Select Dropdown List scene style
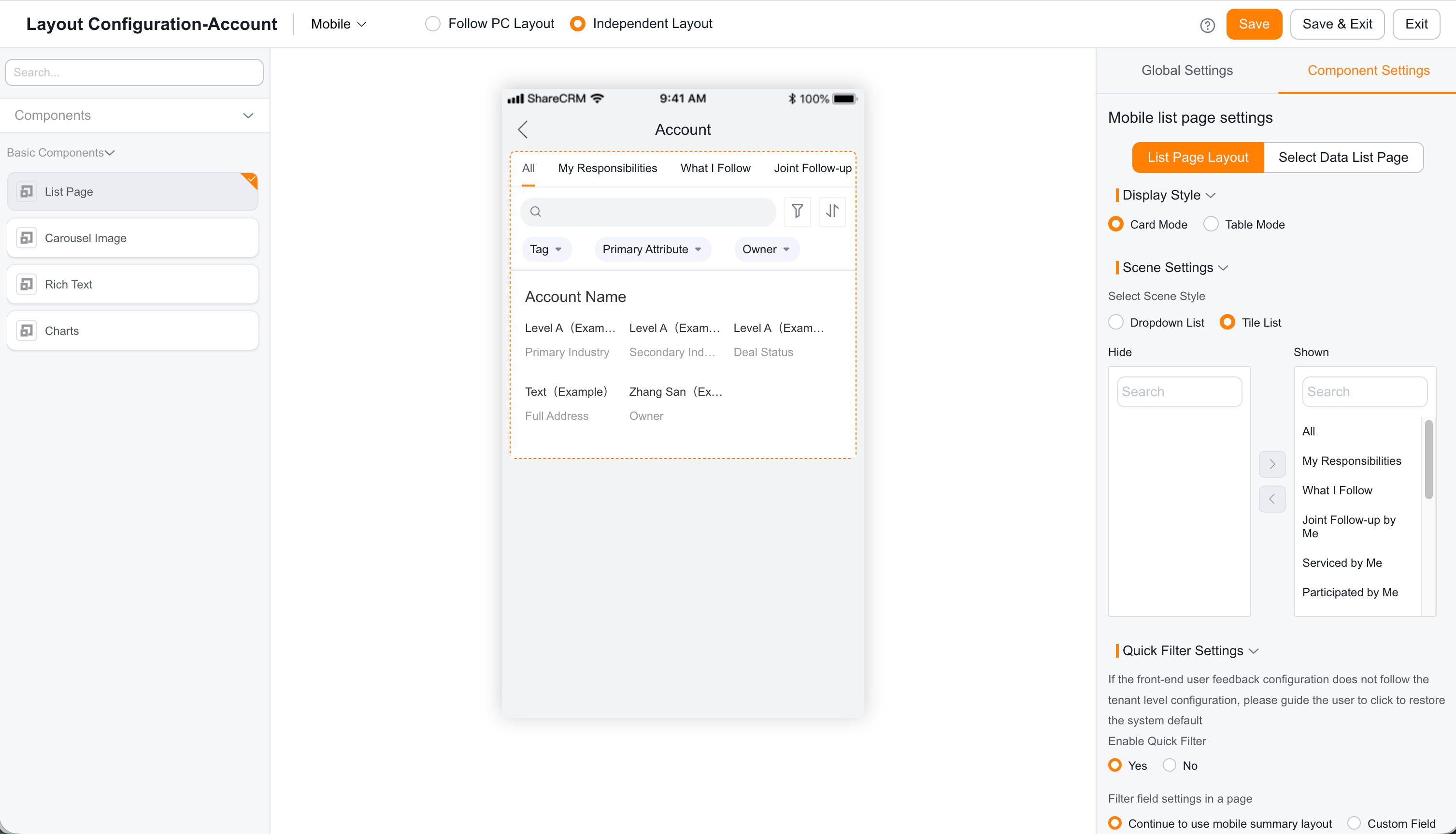This screenshot has width=1456, height=834. [1115, 322]
